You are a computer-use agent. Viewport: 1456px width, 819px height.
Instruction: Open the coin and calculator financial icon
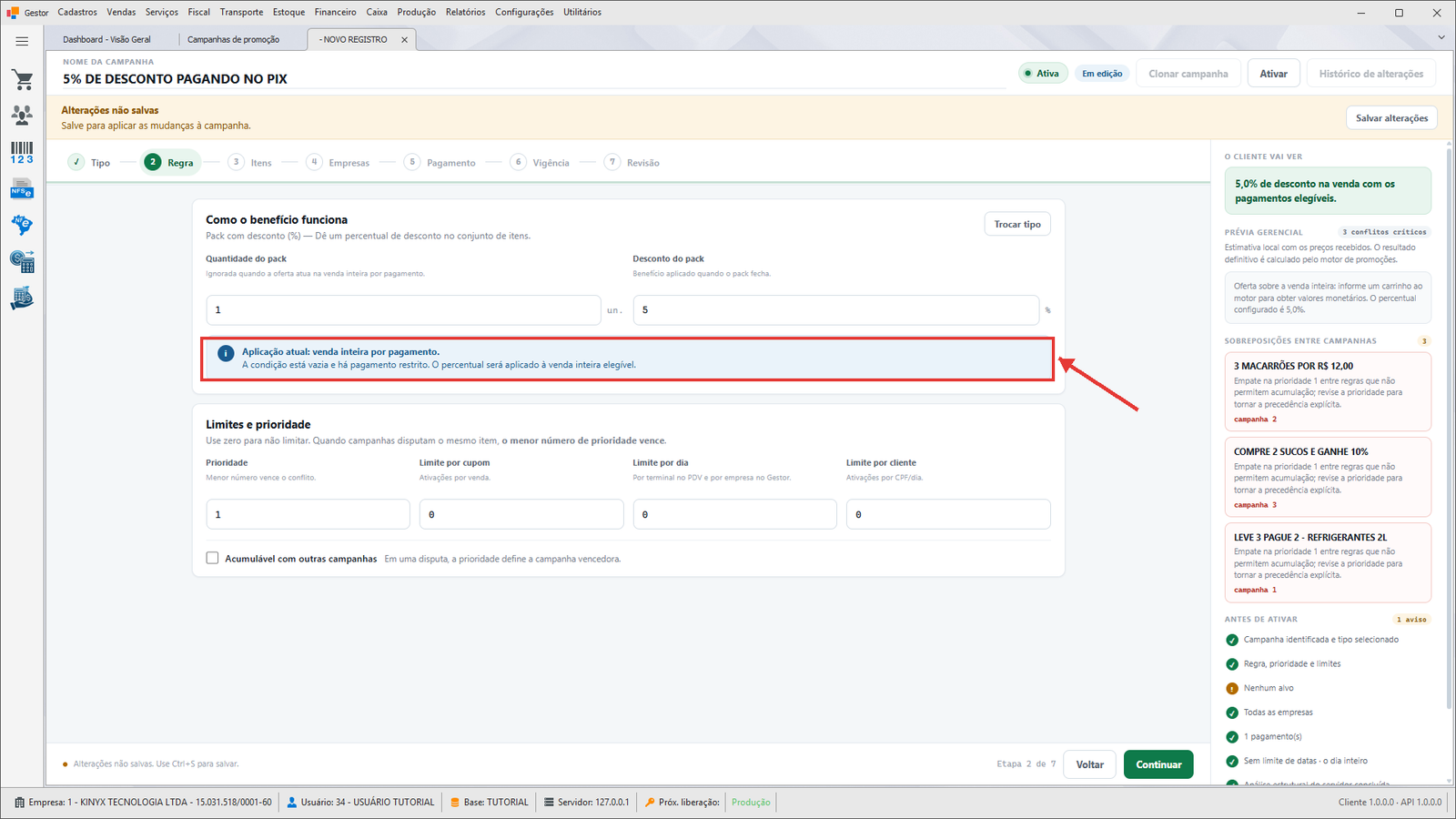tap(22, 262)
